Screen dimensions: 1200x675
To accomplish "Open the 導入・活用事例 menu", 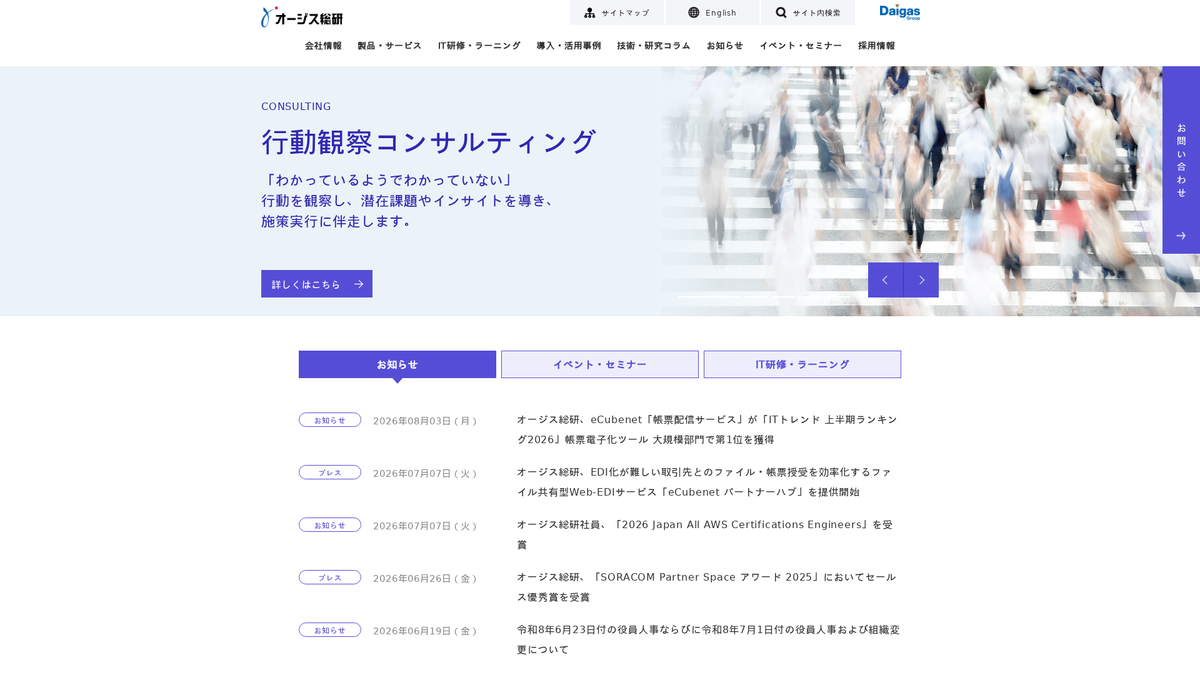I will (x=569, y=46).
